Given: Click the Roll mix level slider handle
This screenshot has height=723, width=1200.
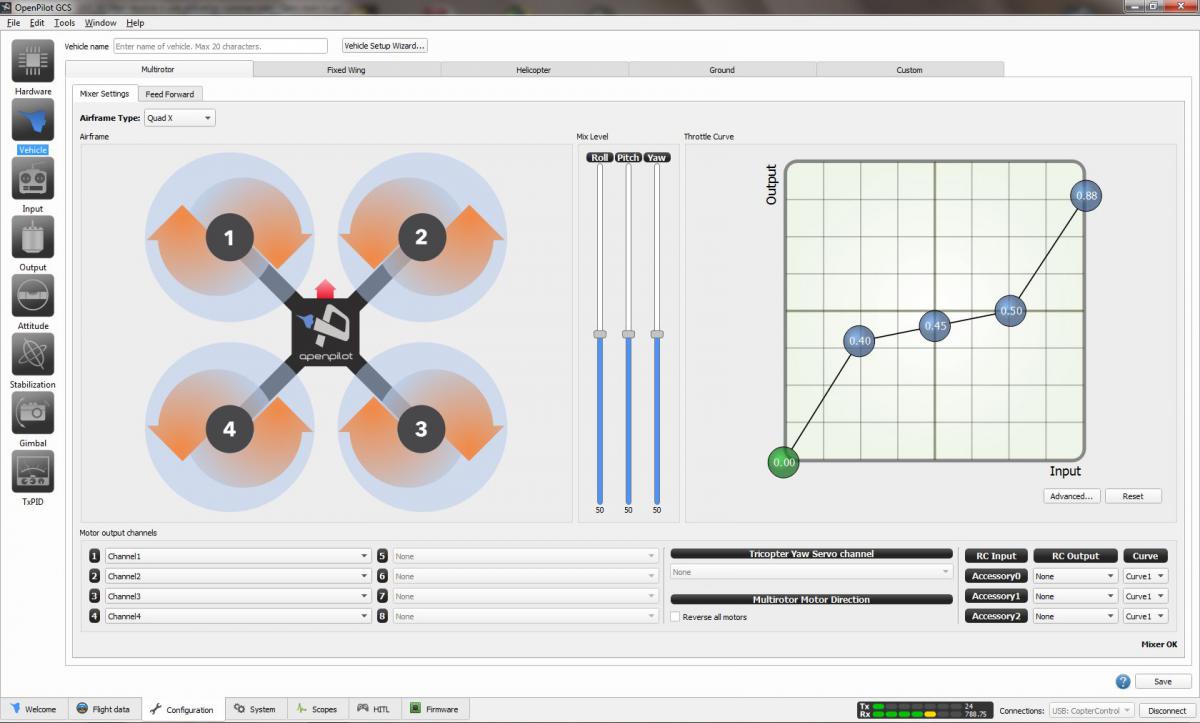Looking at the screenshot, I should pos(600,334).
